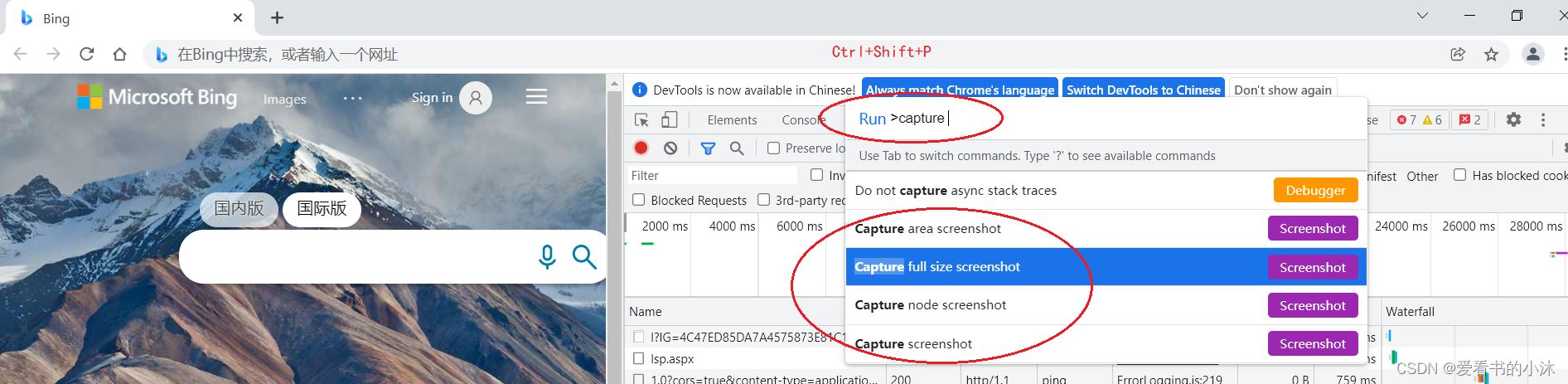Start voice search with microphone icon
The image size is (1568, 384).
pos(547,257)
